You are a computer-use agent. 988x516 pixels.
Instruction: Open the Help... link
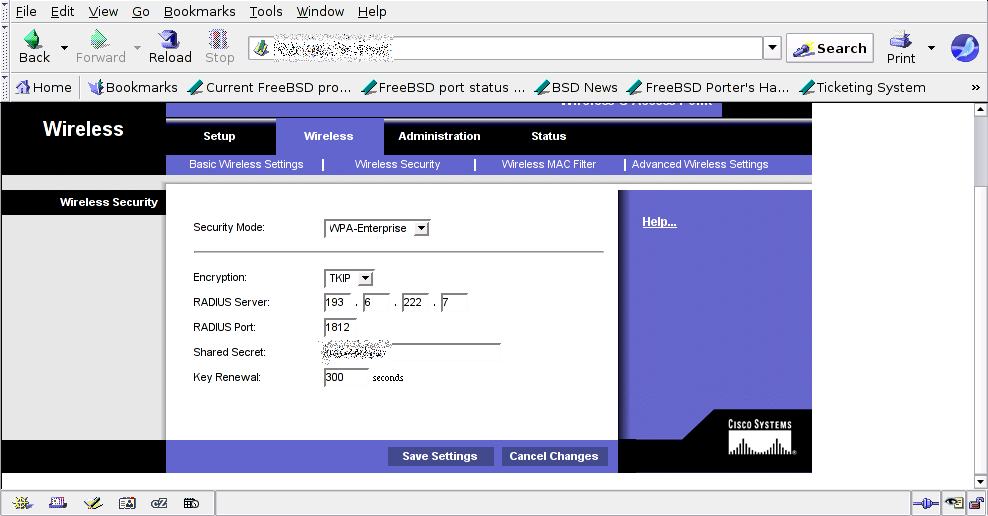[659, 222]
